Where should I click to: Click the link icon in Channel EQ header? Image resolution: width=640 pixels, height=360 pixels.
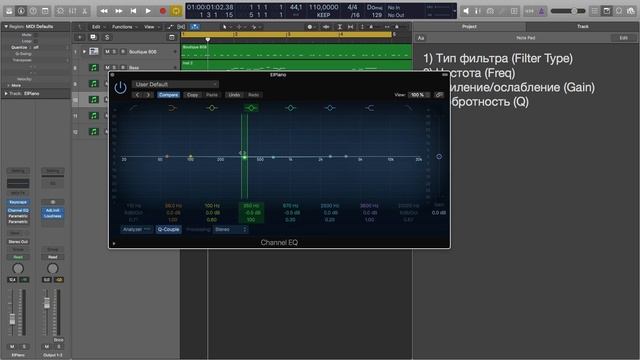coord(439,95)
